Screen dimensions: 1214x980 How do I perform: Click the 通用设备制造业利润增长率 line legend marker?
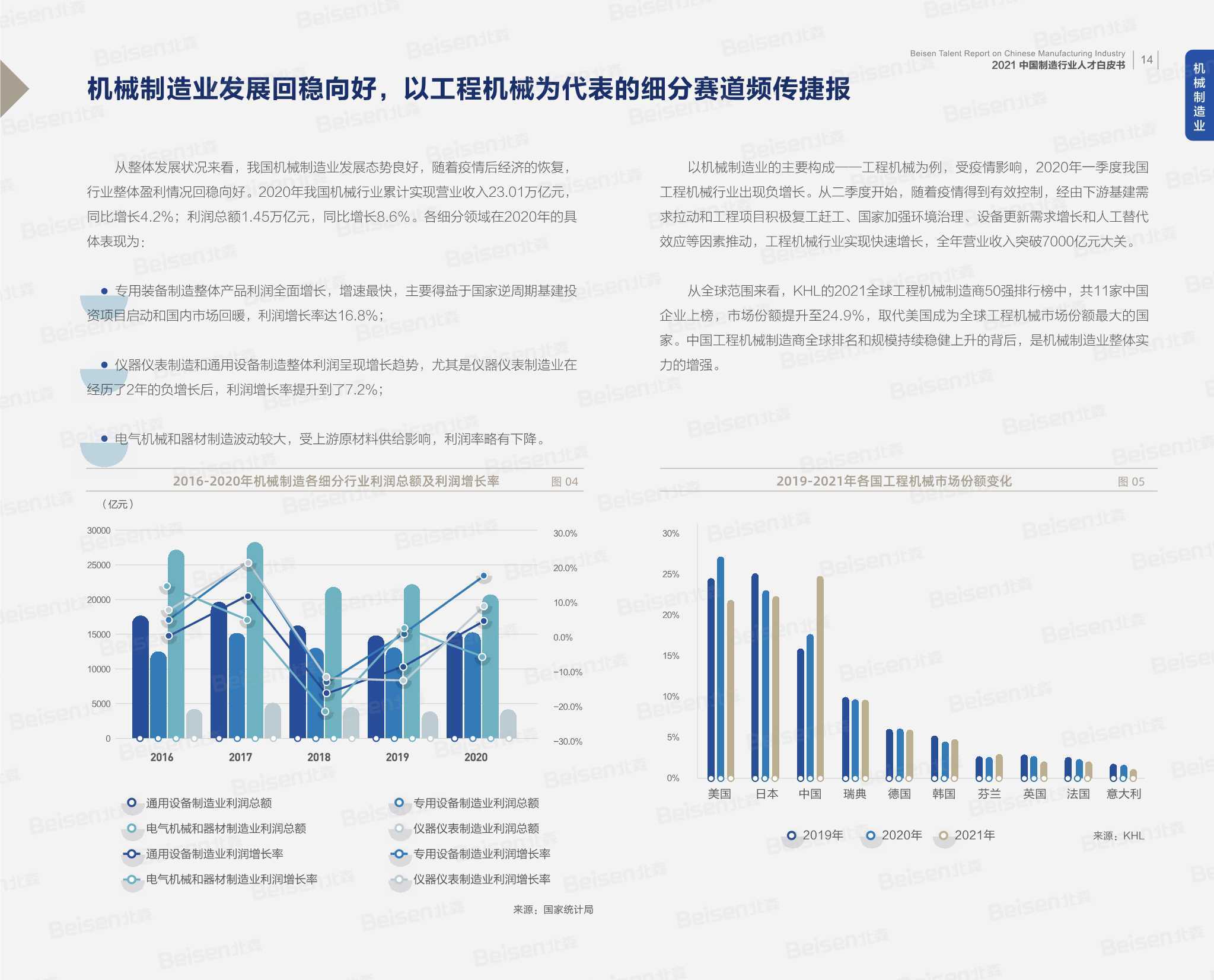(x=132, y=854)
